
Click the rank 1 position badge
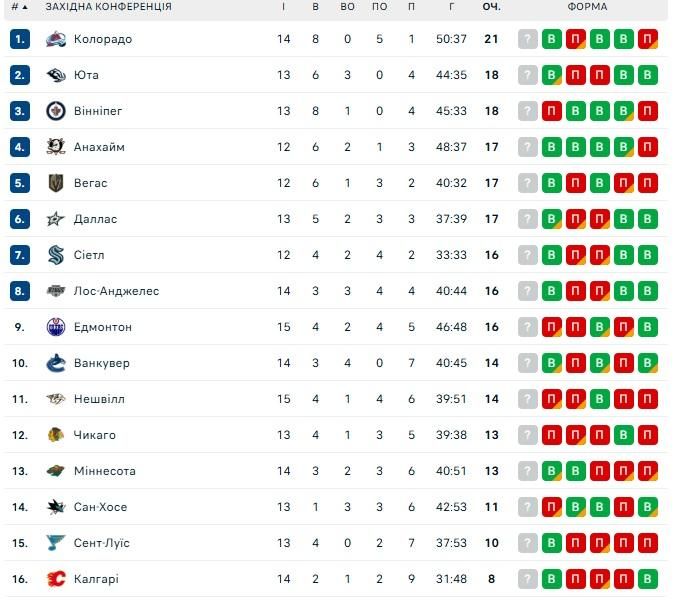point(20,40)
